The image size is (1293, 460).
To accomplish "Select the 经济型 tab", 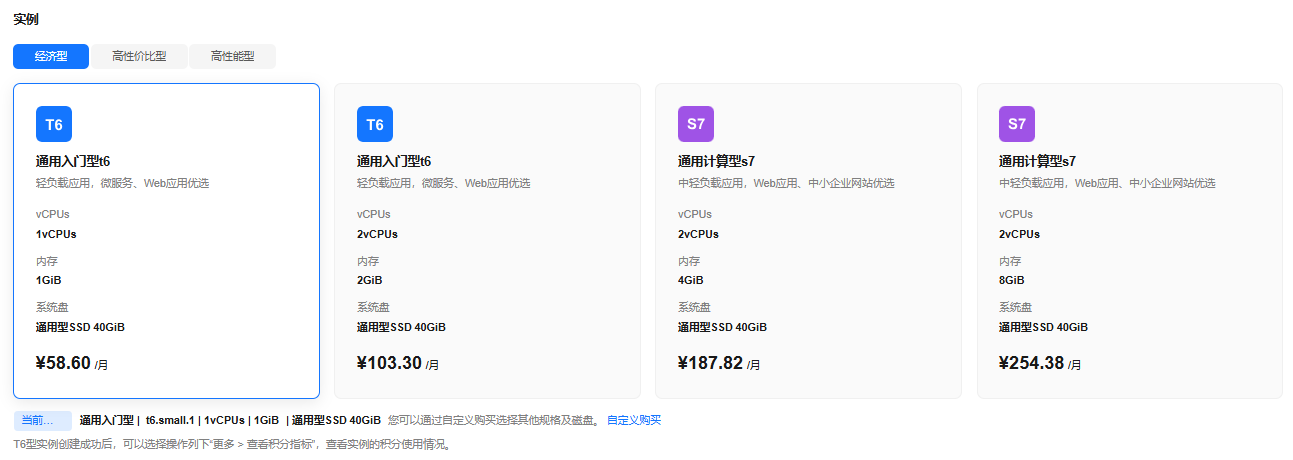I will [51, 57].
